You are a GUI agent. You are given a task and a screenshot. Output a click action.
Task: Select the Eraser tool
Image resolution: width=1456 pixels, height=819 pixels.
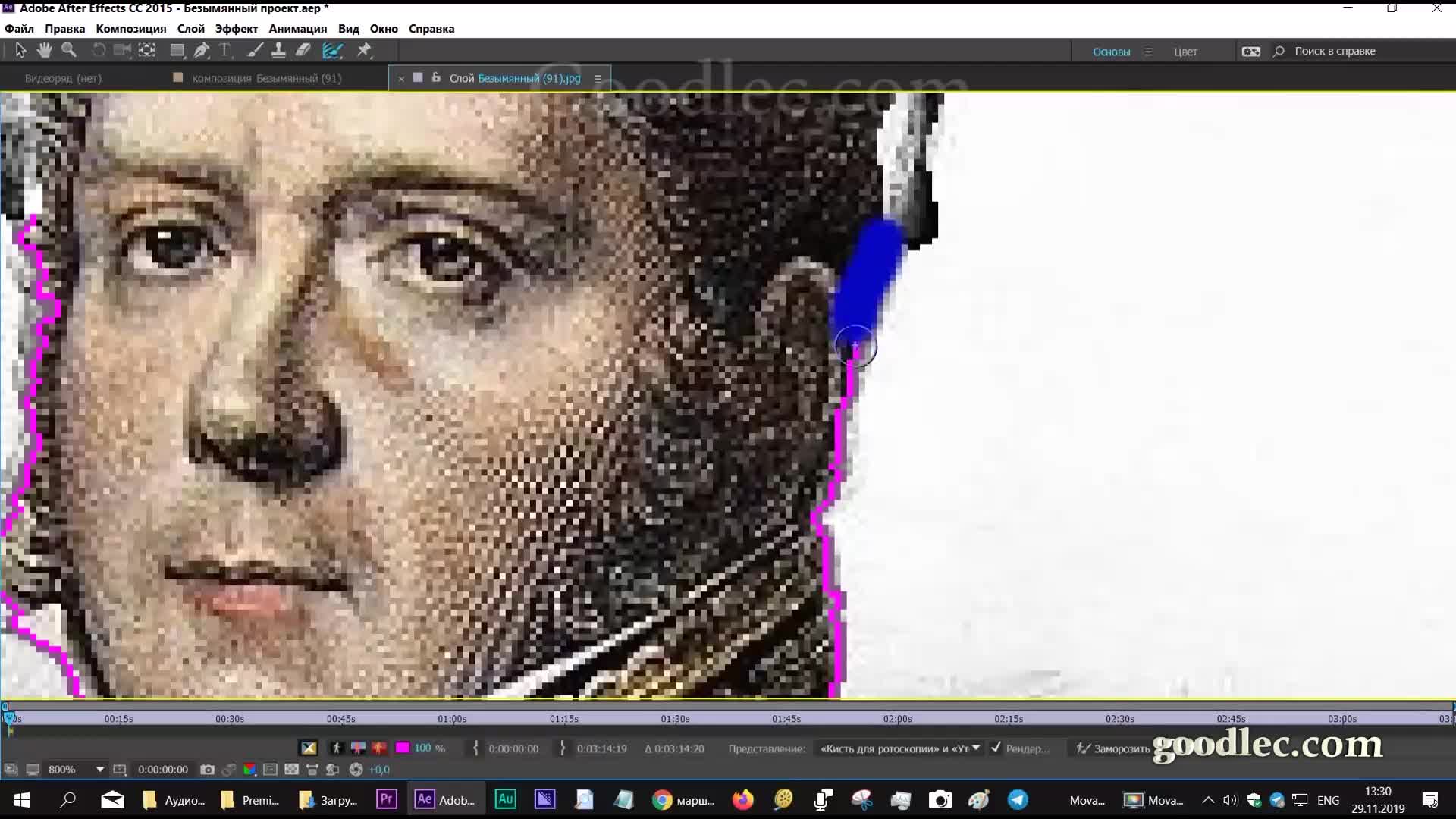coord(303,50)
